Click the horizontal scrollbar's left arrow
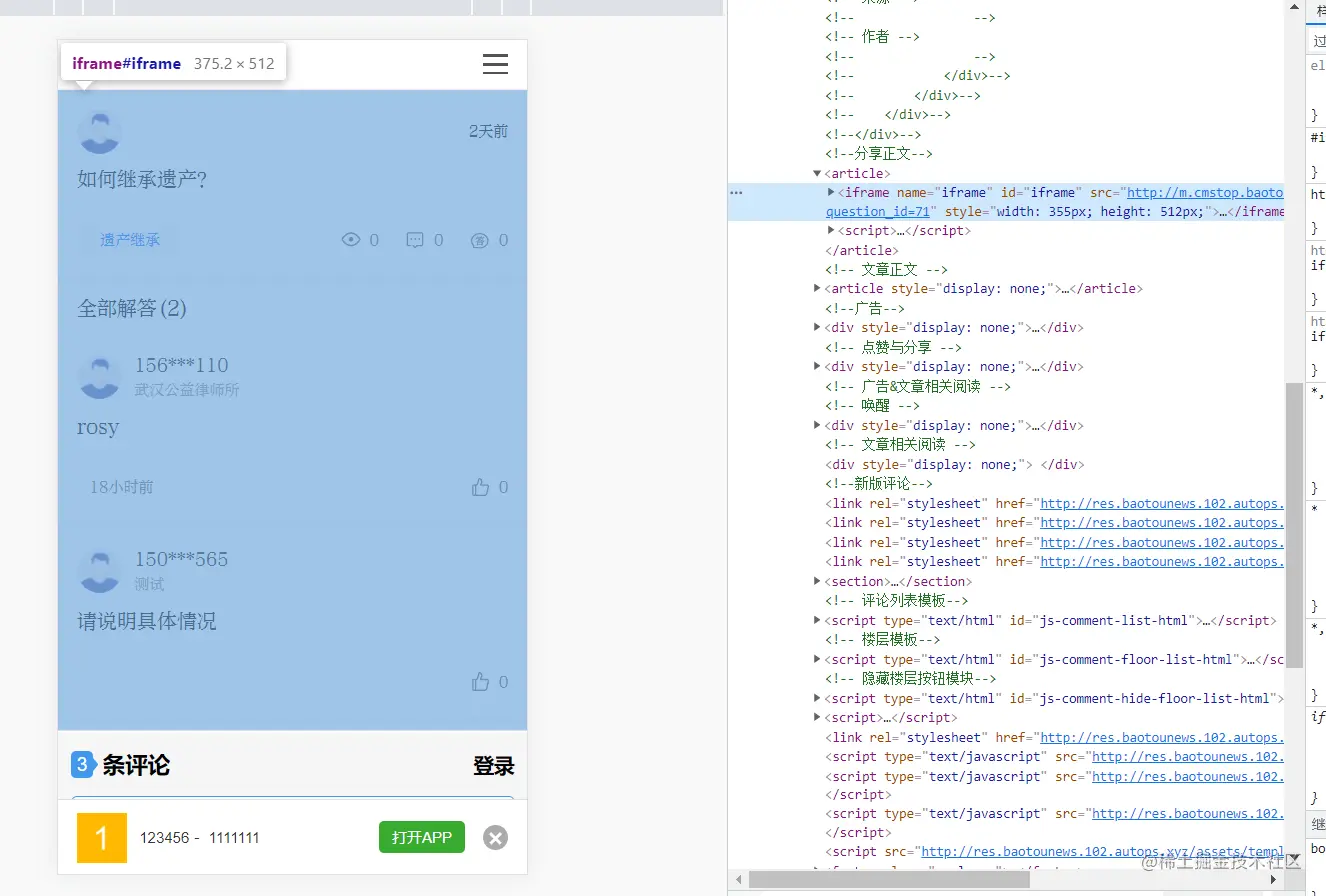This screenshot has height=896, width=1326. pyautogui.click(x=738, y=880)
